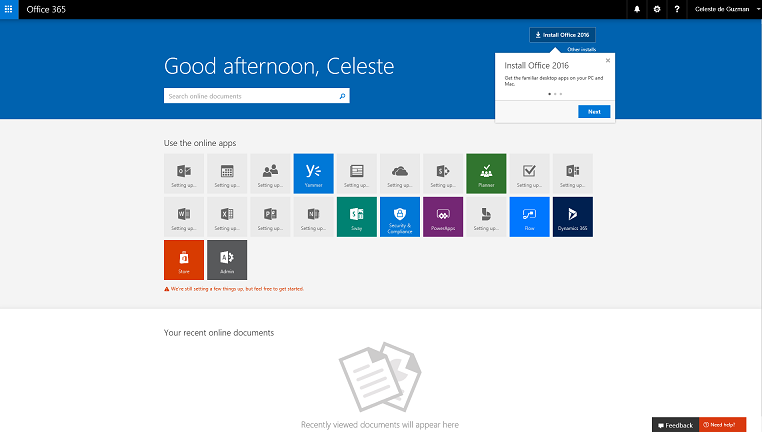Click Next in Install Office popup
The height and width of the screenshot is (432, 762).
pos(594,112)
